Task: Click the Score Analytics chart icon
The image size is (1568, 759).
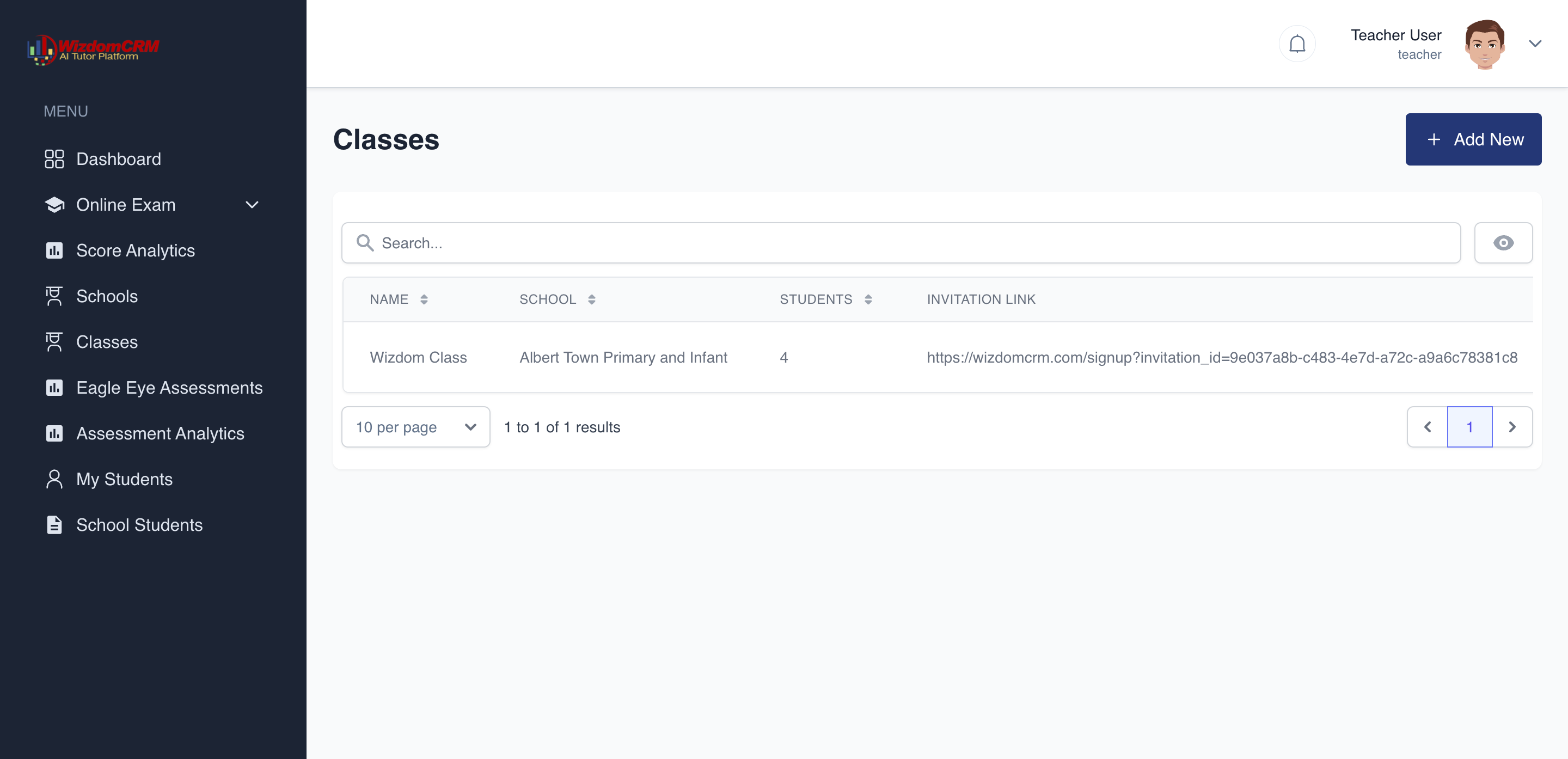Action: (54, 250)
